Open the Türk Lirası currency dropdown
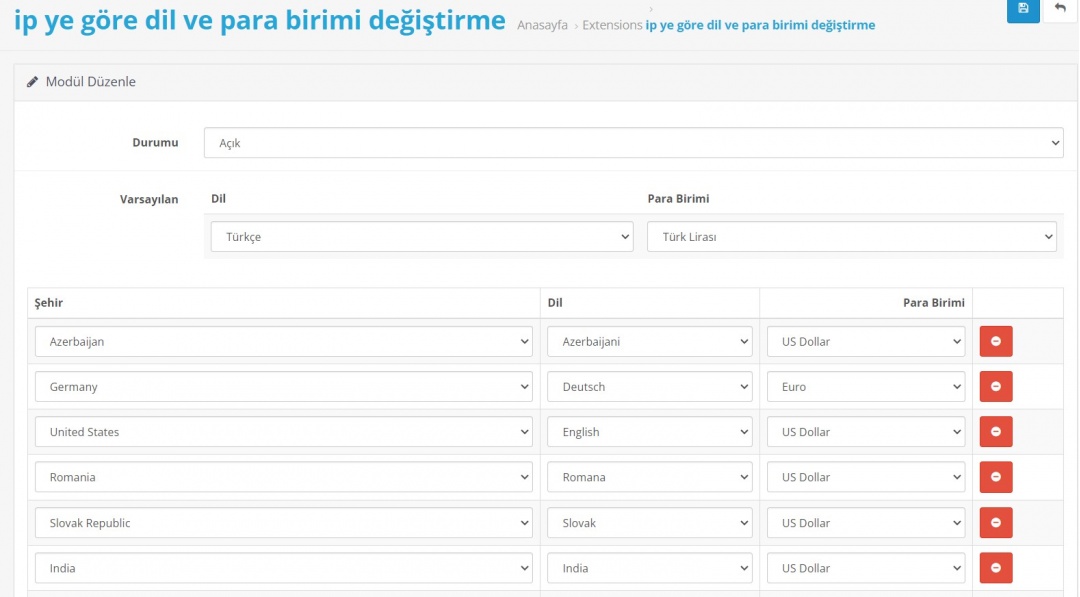The image size is (1080, 597). click(851, 237)
